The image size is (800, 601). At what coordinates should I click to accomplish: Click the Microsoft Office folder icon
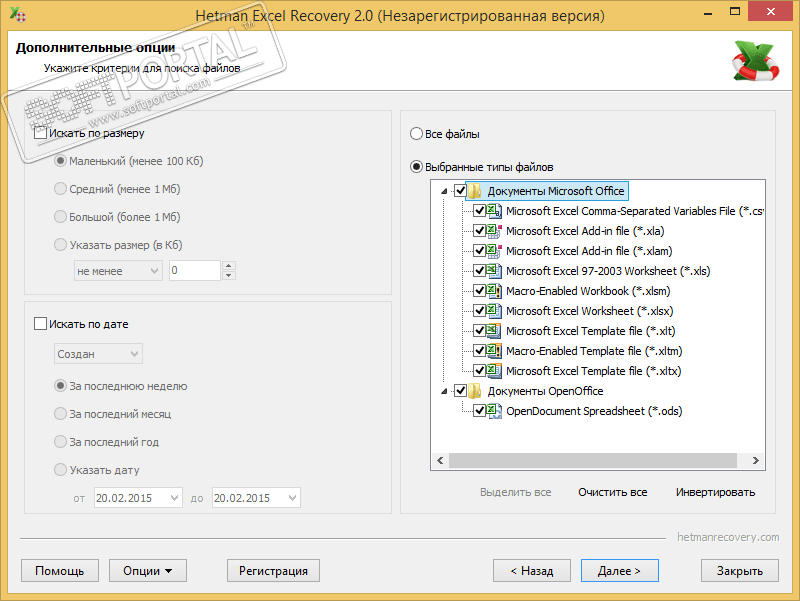point(475,191)
